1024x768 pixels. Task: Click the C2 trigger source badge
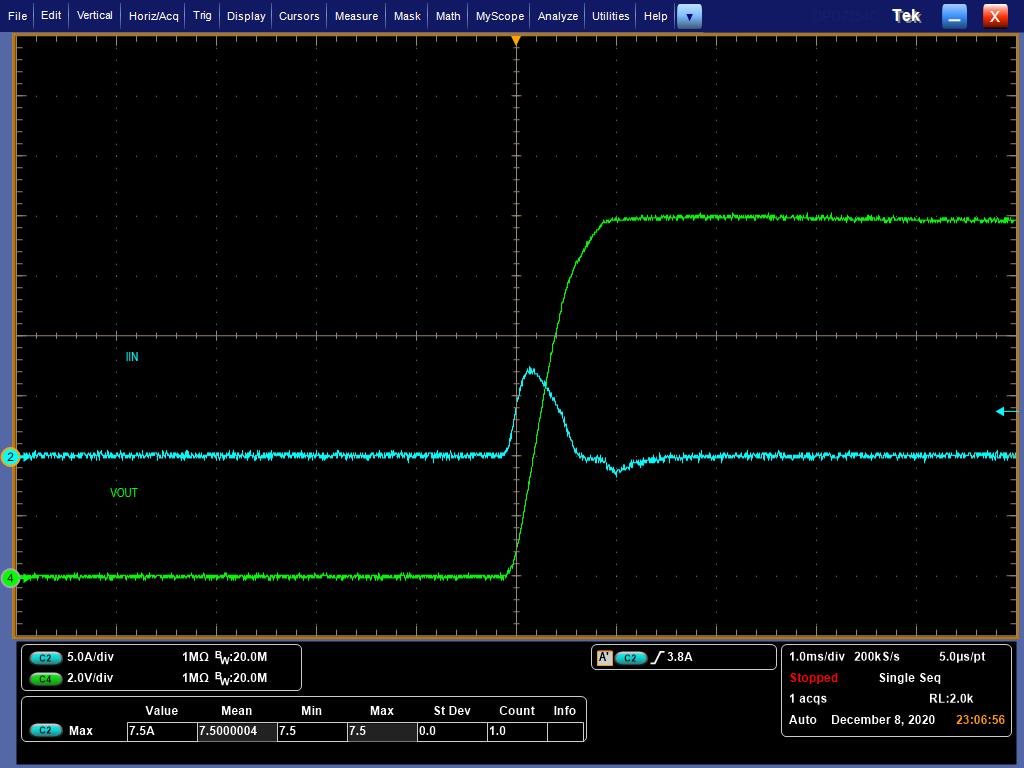pos(631,658)
